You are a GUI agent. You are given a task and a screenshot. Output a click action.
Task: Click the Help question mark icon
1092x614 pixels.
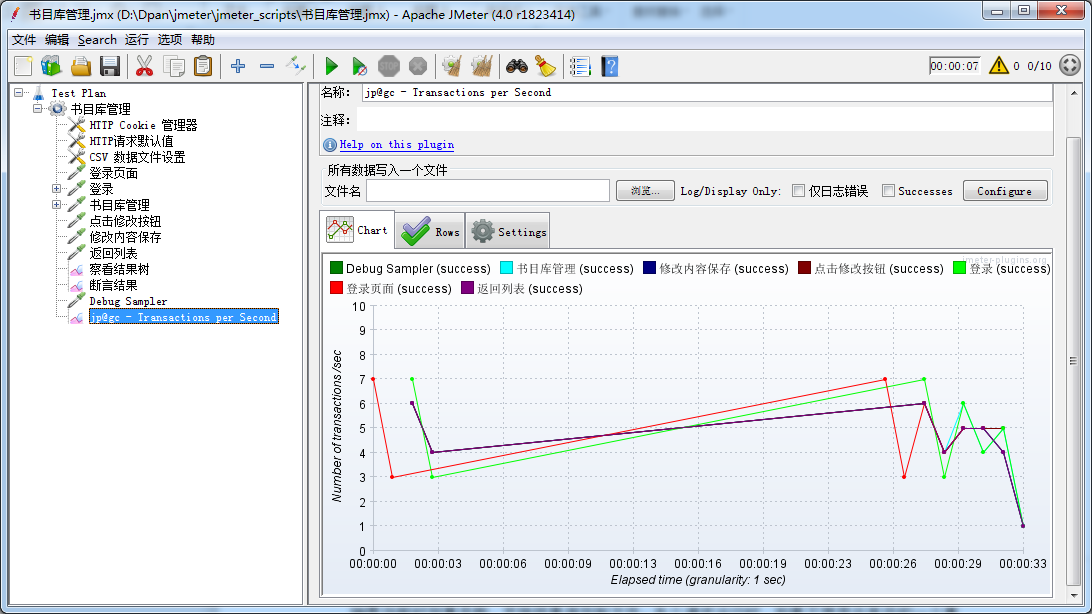point(610,66)
